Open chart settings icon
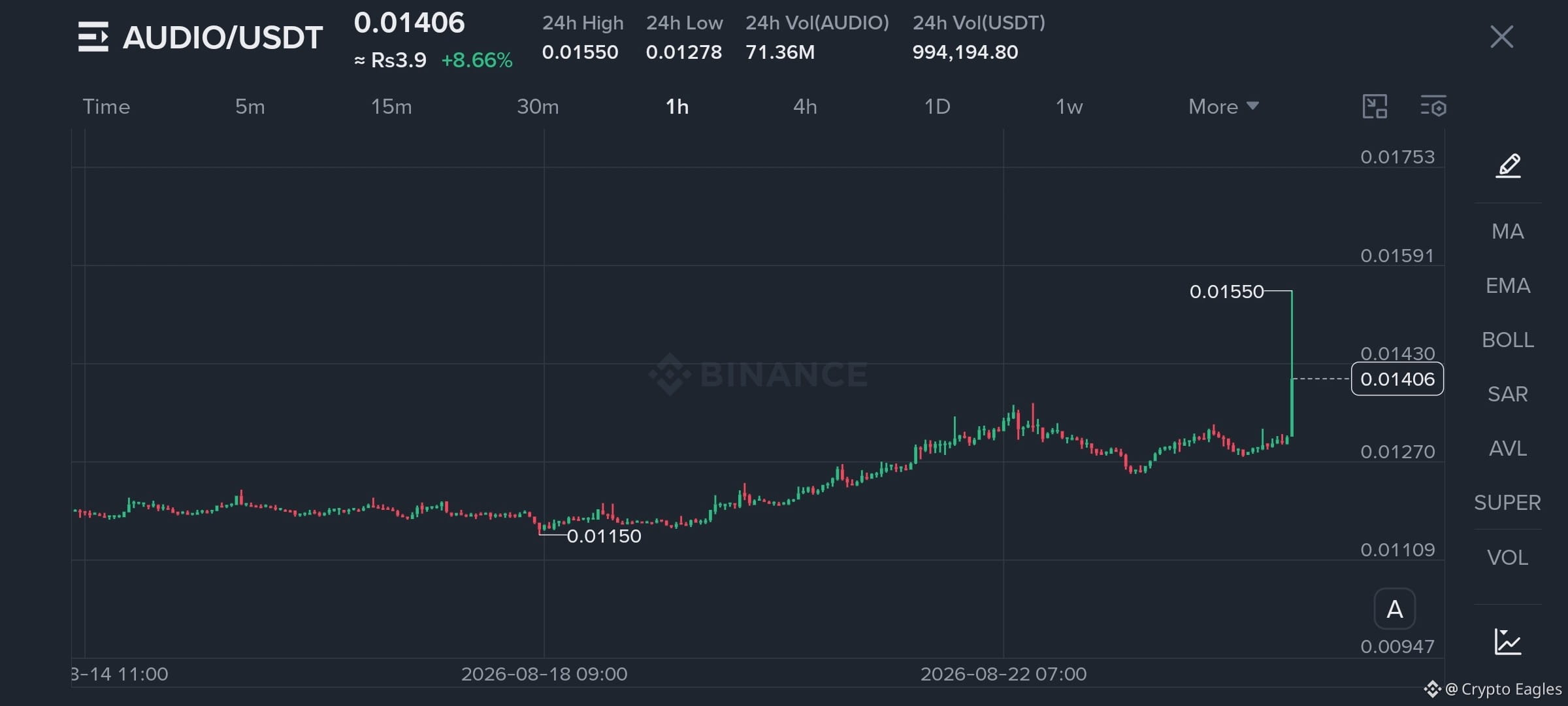This screenshot has height=706, width=1568. [1433, 107]
